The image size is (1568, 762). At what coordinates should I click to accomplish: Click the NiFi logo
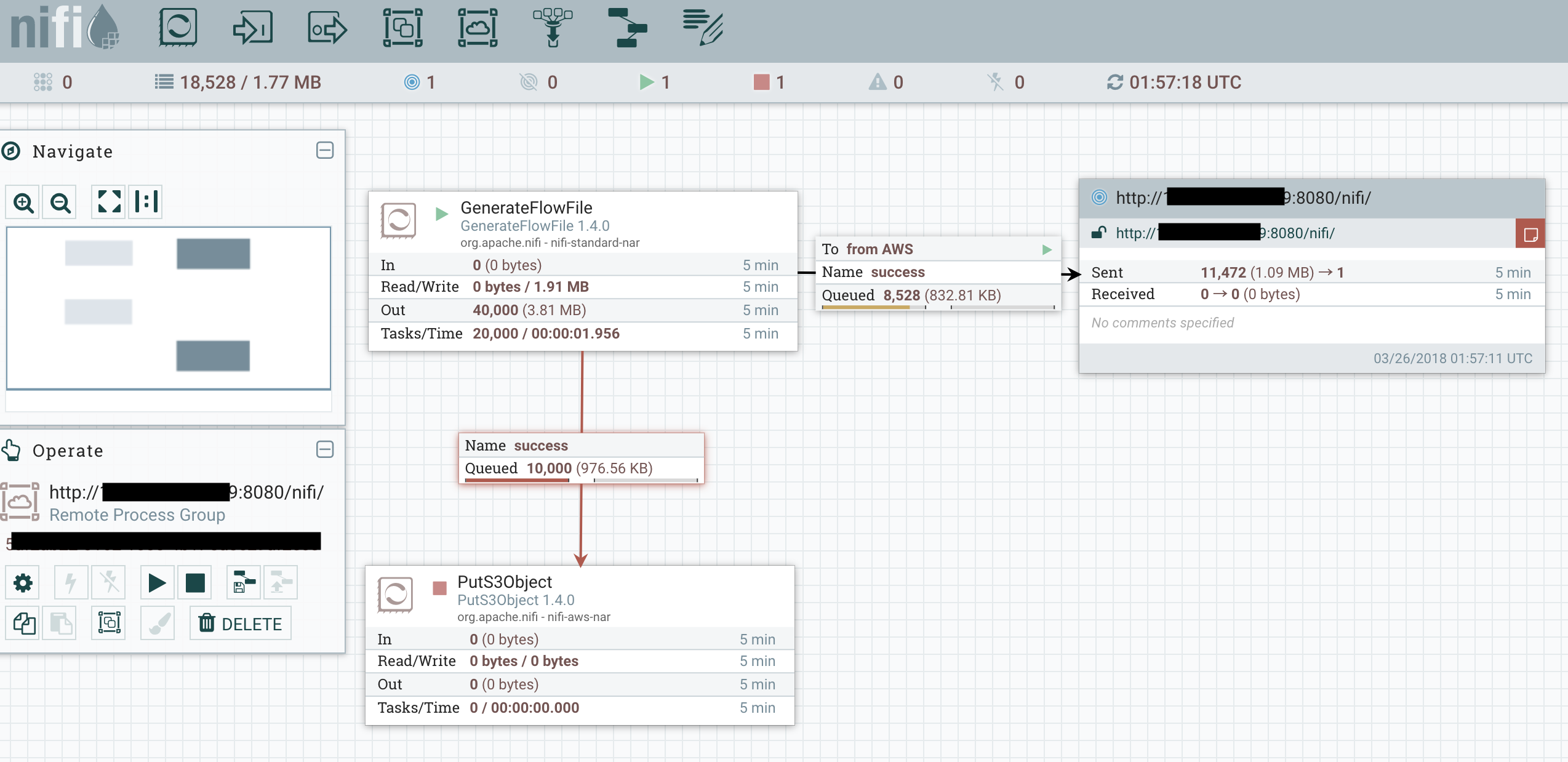point(65,28)
